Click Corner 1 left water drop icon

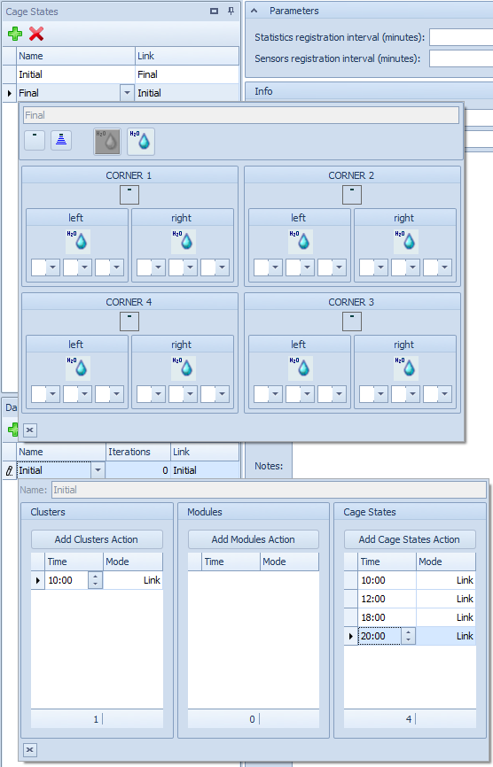(x=78, y=241)
